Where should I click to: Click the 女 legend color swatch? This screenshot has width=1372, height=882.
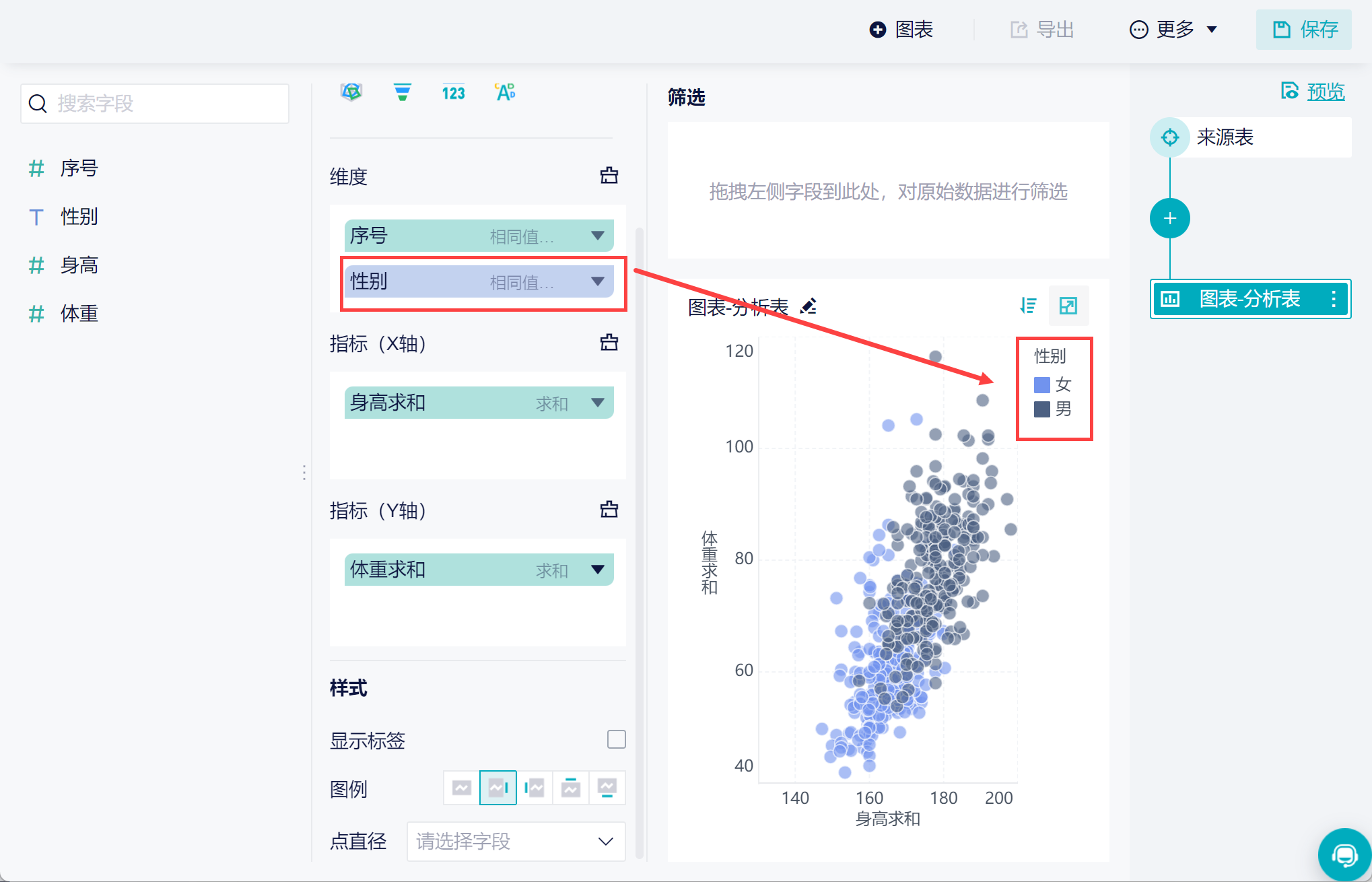click(1041, 385)
